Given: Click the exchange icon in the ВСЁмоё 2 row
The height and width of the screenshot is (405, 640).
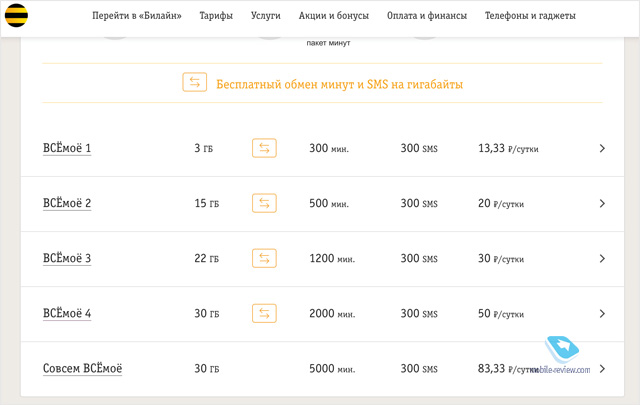Looking at the screenshot, I should pyautogui.click(x=264, y=203).
